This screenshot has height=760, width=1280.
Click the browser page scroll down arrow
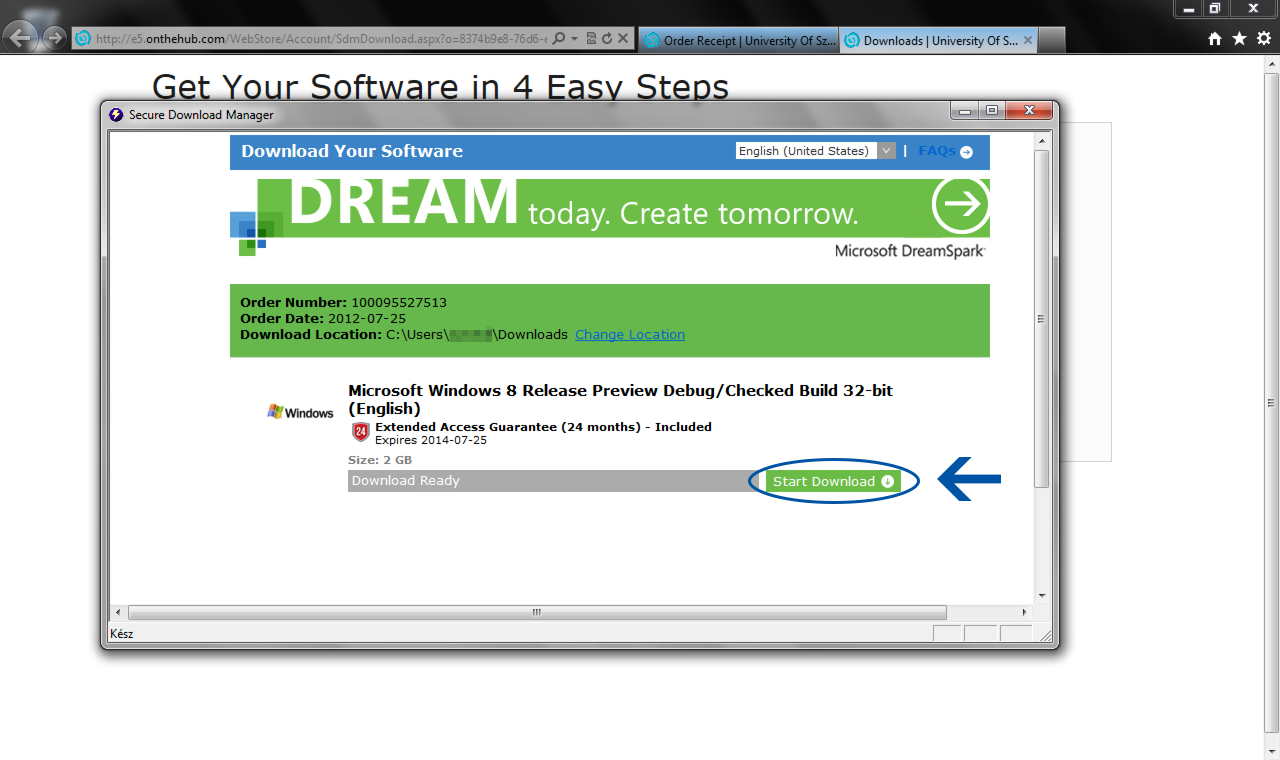1271,751
